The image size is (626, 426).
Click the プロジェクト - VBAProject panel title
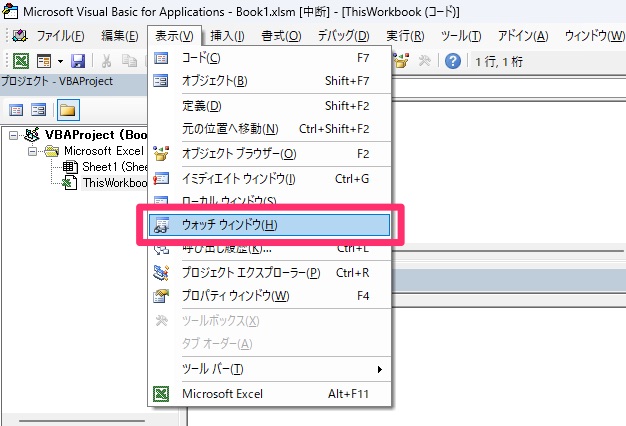tap(57, 81)
